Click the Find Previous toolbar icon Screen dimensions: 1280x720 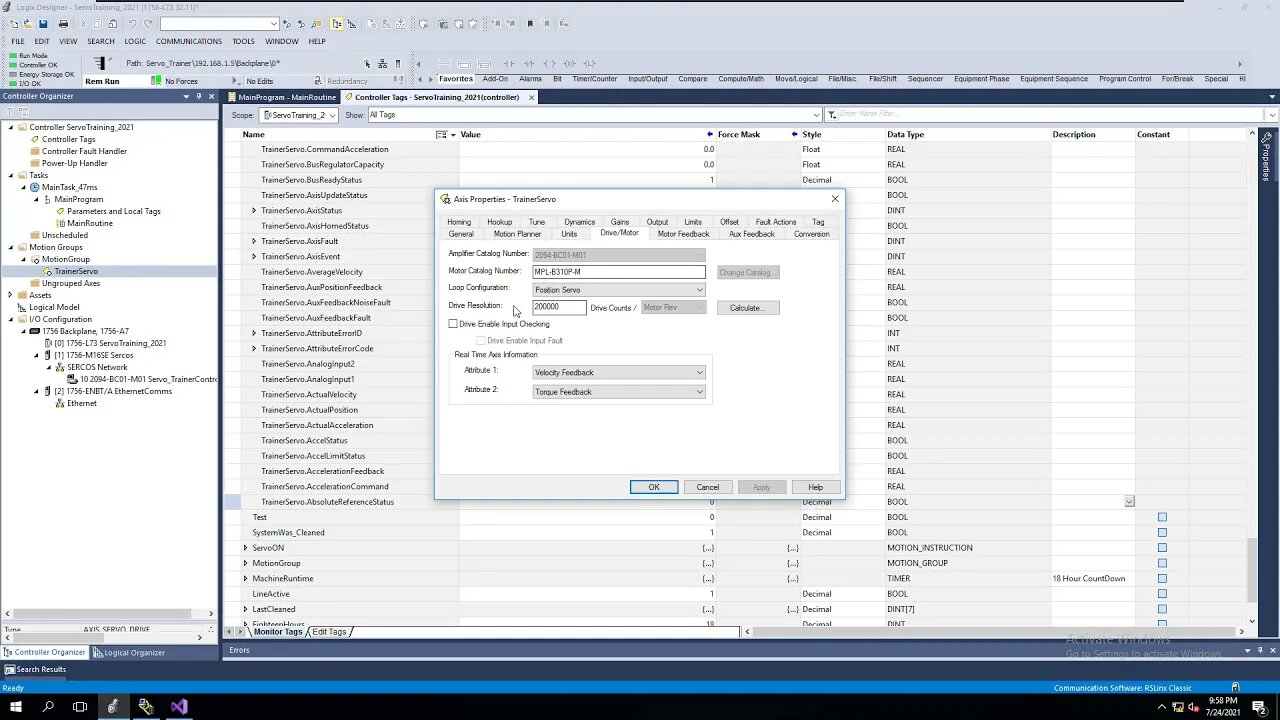[286, 24]
